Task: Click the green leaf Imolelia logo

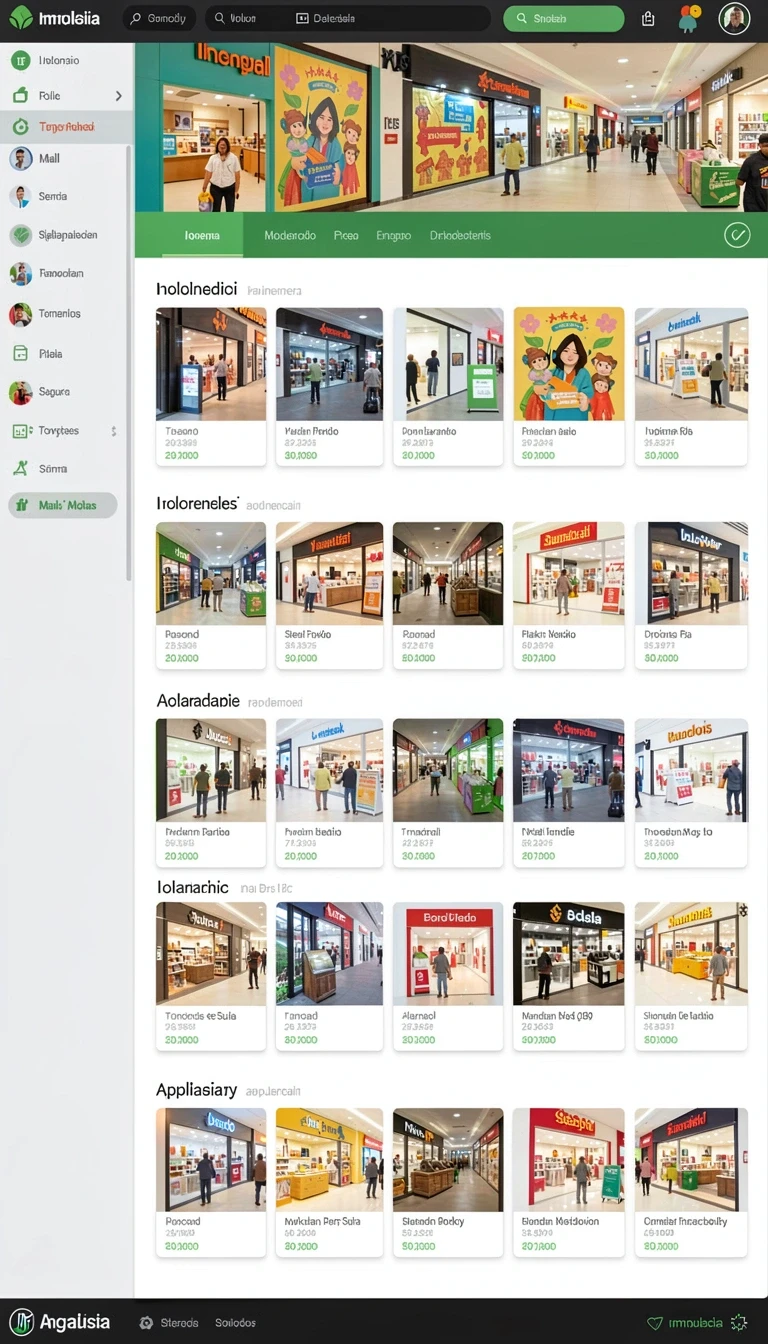Action: pyautogui.click(x=21, y=17)
